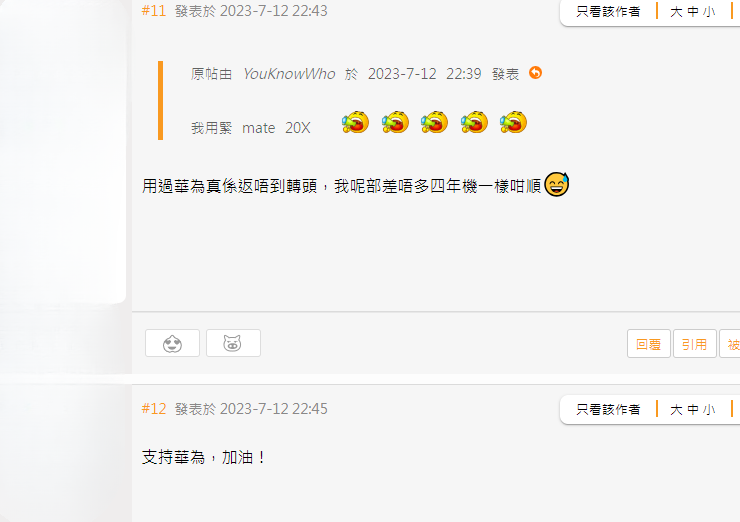Click the third vomiting emoji in quote
Viewport: 740px width, 522px height.
pos(434,122)
